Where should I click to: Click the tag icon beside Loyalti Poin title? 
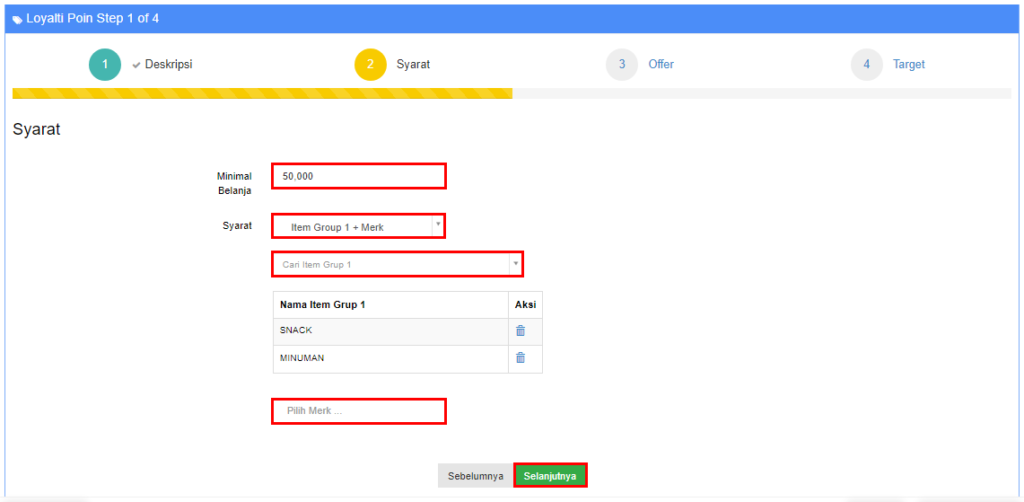[x=18, y=19]
